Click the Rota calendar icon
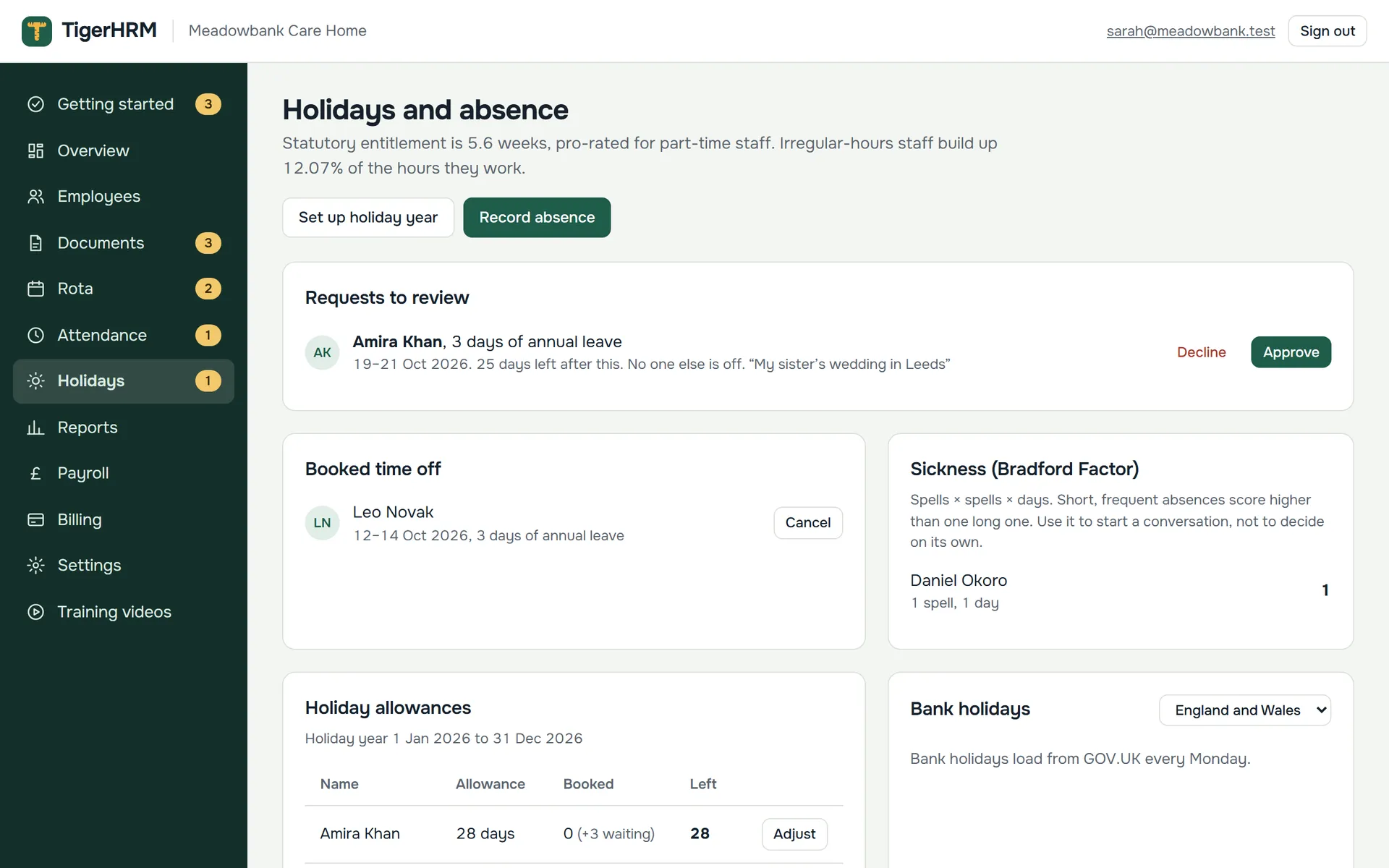1389x868 pixels. [35, 289]
